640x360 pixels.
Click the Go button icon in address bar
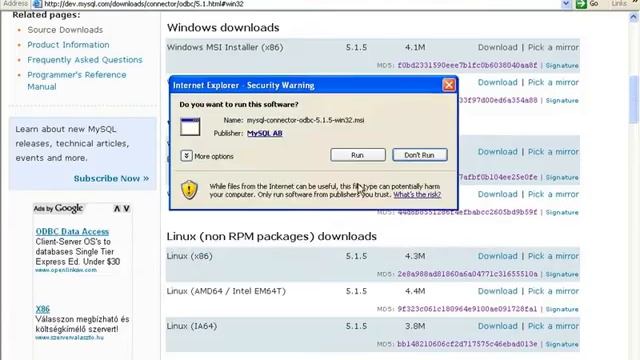tap(581, 4)
